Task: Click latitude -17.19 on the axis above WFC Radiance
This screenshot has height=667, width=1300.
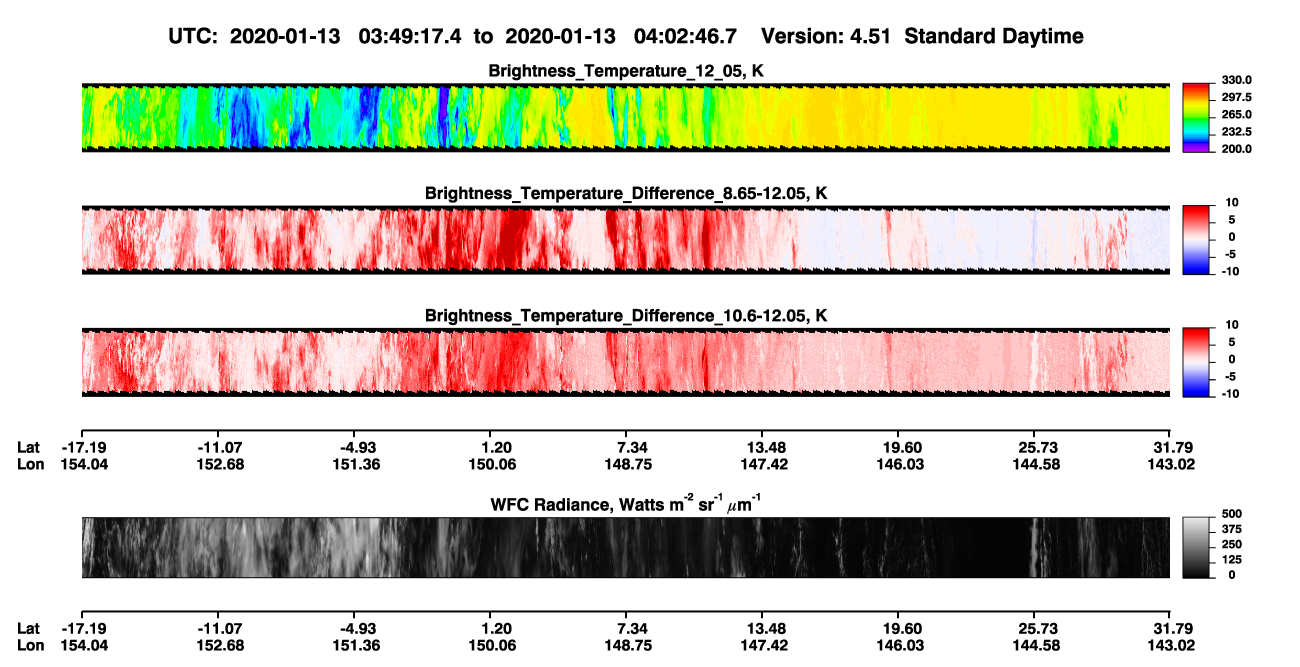Action: pyautogui.click(x=82, y=447)
